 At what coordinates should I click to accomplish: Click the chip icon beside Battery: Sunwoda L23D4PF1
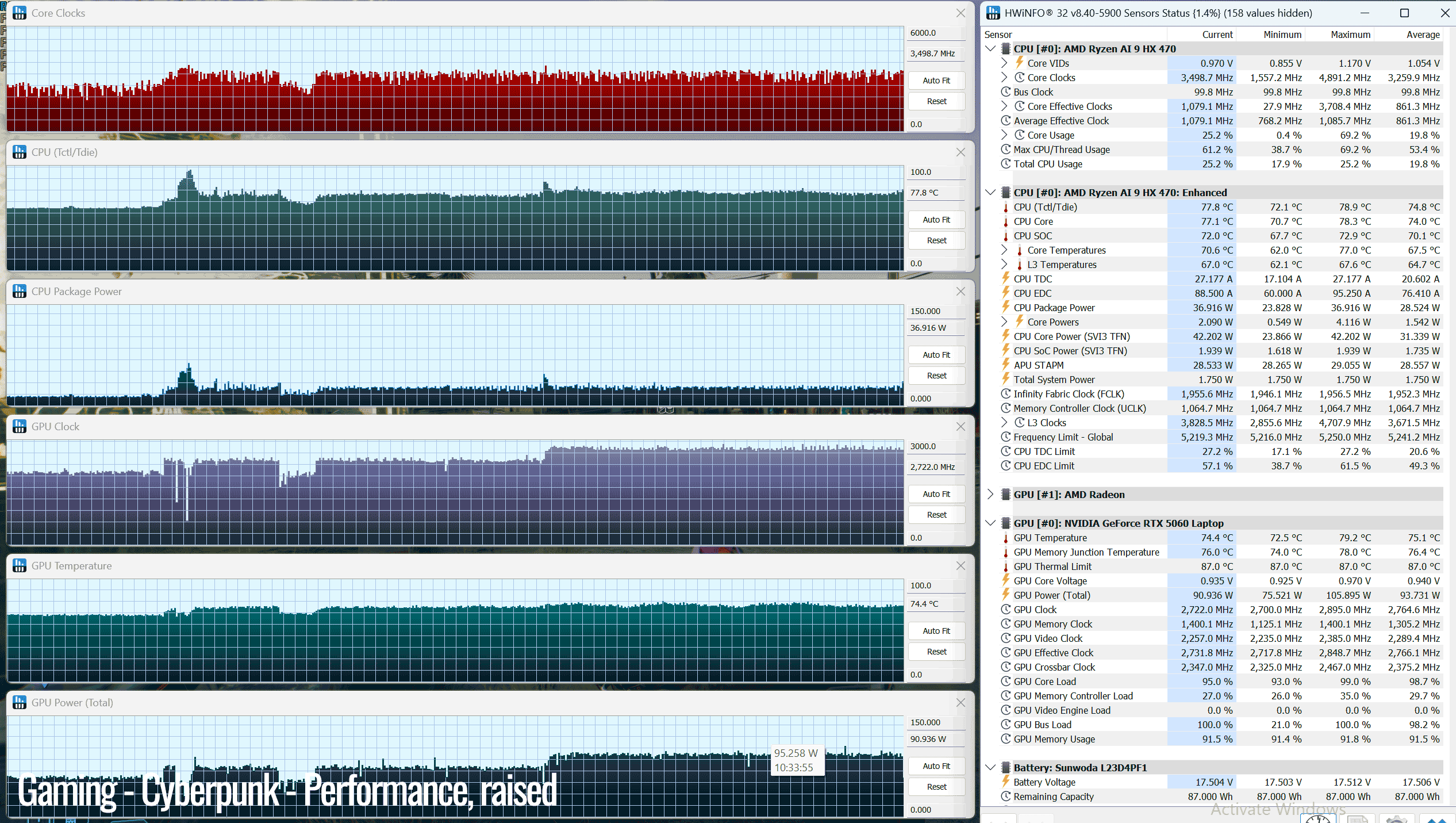pyautogui.click(x=1005, y=768)
